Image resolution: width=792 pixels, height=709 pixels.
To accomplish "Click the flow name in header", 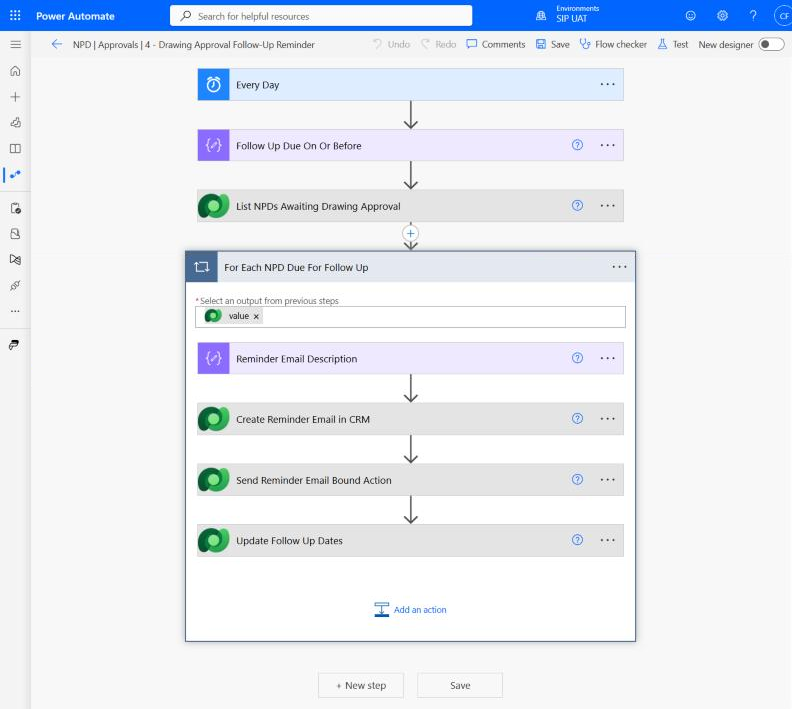I will pos(193,44).
